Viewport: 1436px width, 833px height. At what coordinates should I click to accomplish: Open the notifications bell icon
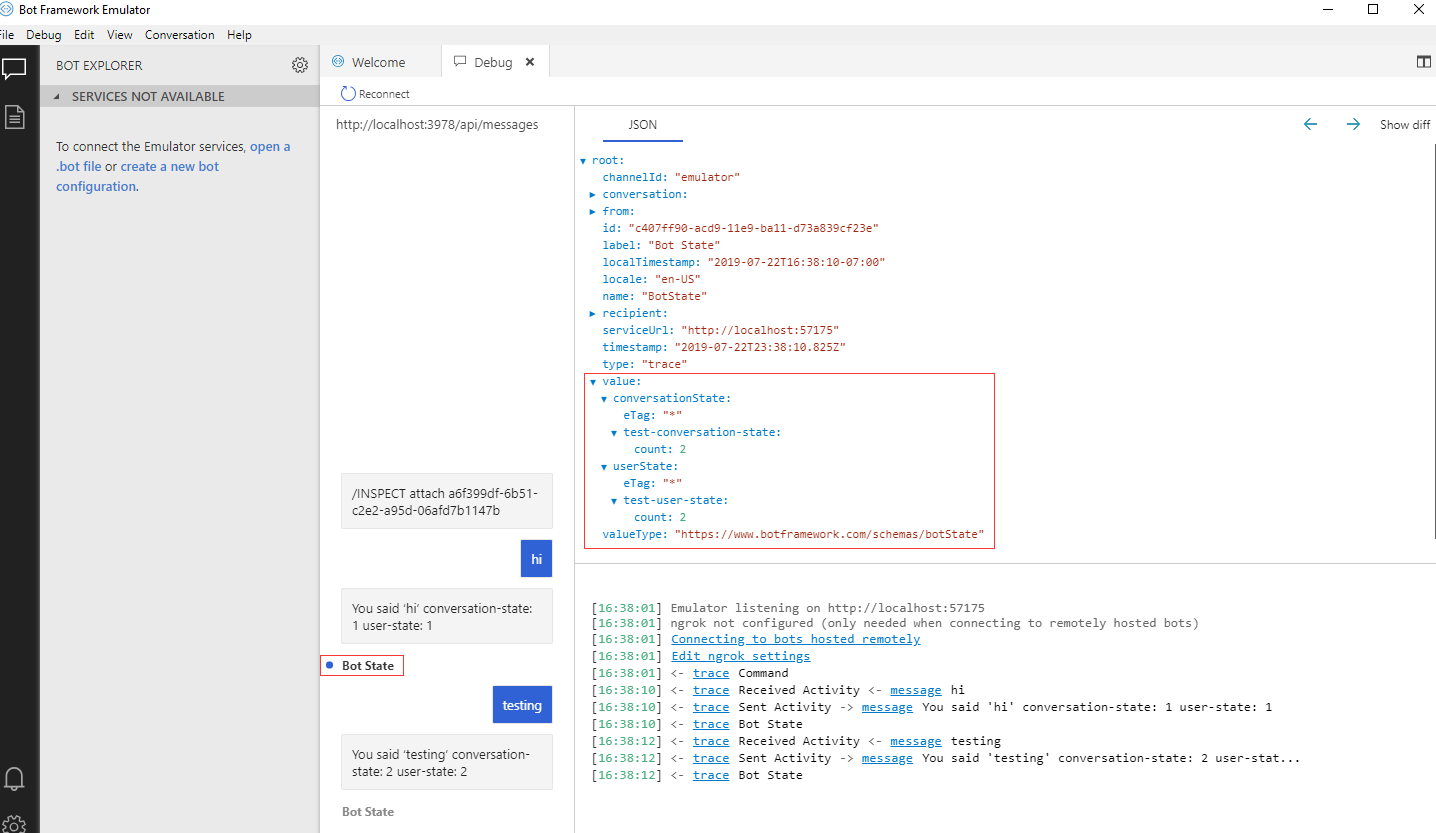pyautogui.click(x=14, y=778)
